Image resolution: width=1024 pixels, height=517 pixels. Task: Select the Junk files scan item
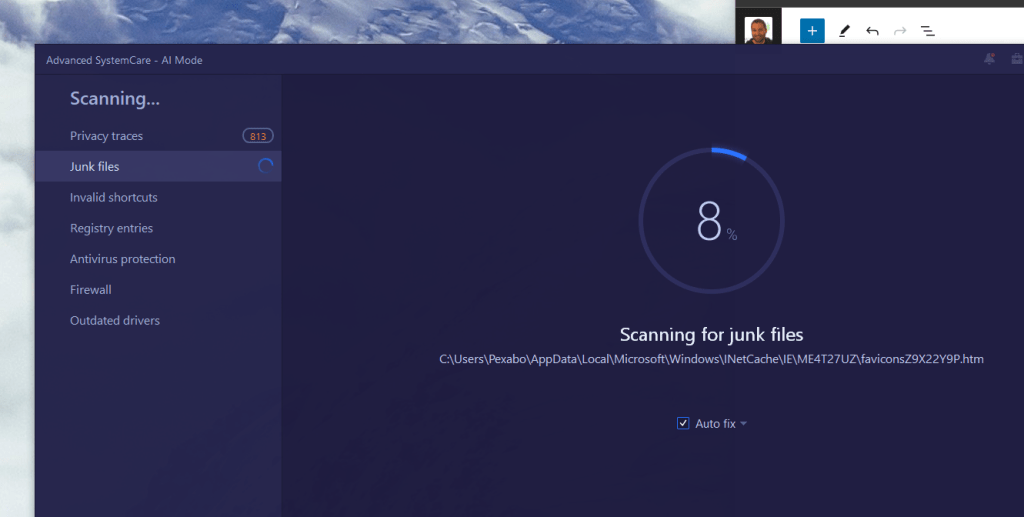pos(158,166)
